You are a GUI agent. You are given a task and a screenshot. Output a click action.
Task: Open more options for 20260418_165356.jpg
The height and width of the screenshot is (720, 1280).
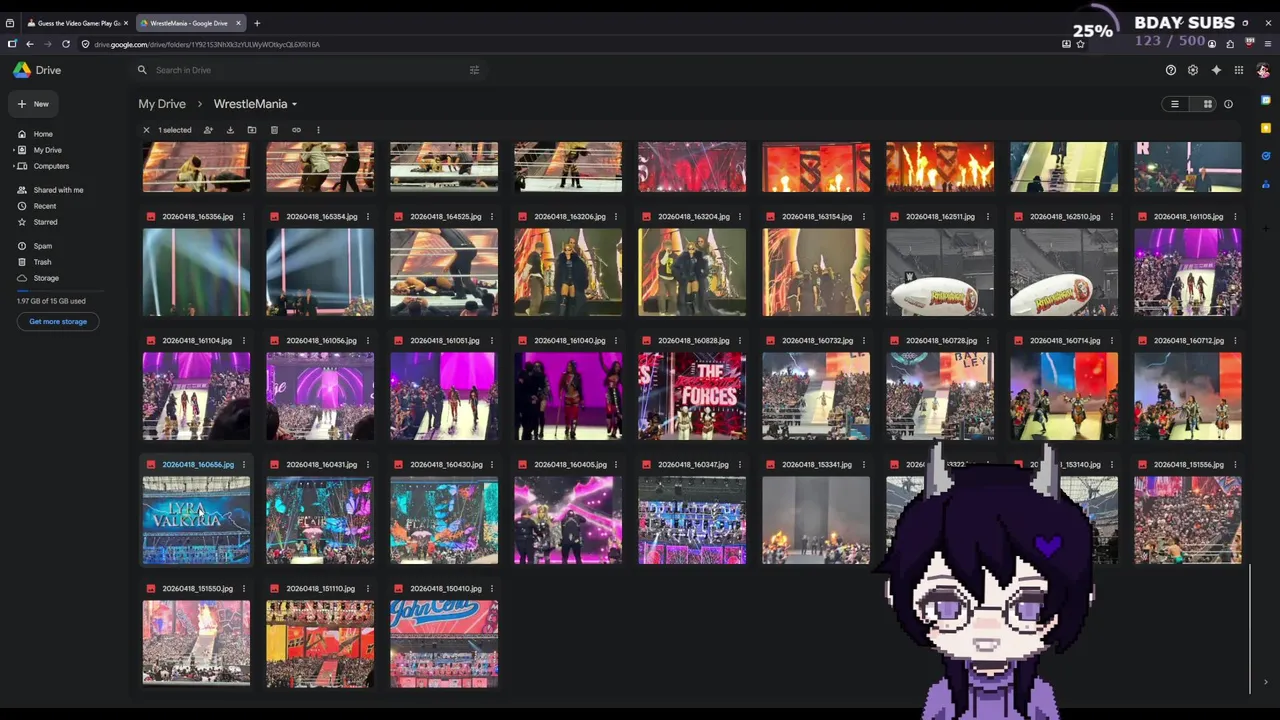click(x=243, y=217)
